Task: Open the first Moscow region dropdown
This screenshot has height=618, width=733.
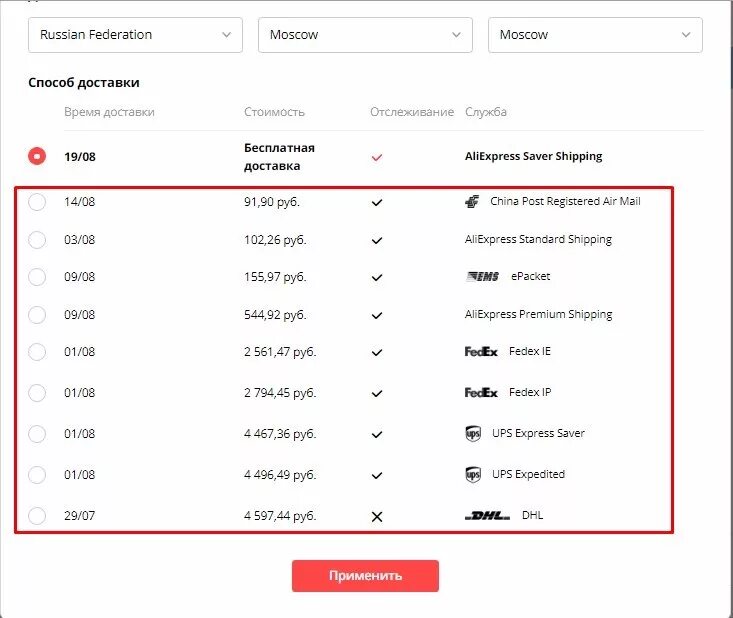Action: tap(365, 35)
